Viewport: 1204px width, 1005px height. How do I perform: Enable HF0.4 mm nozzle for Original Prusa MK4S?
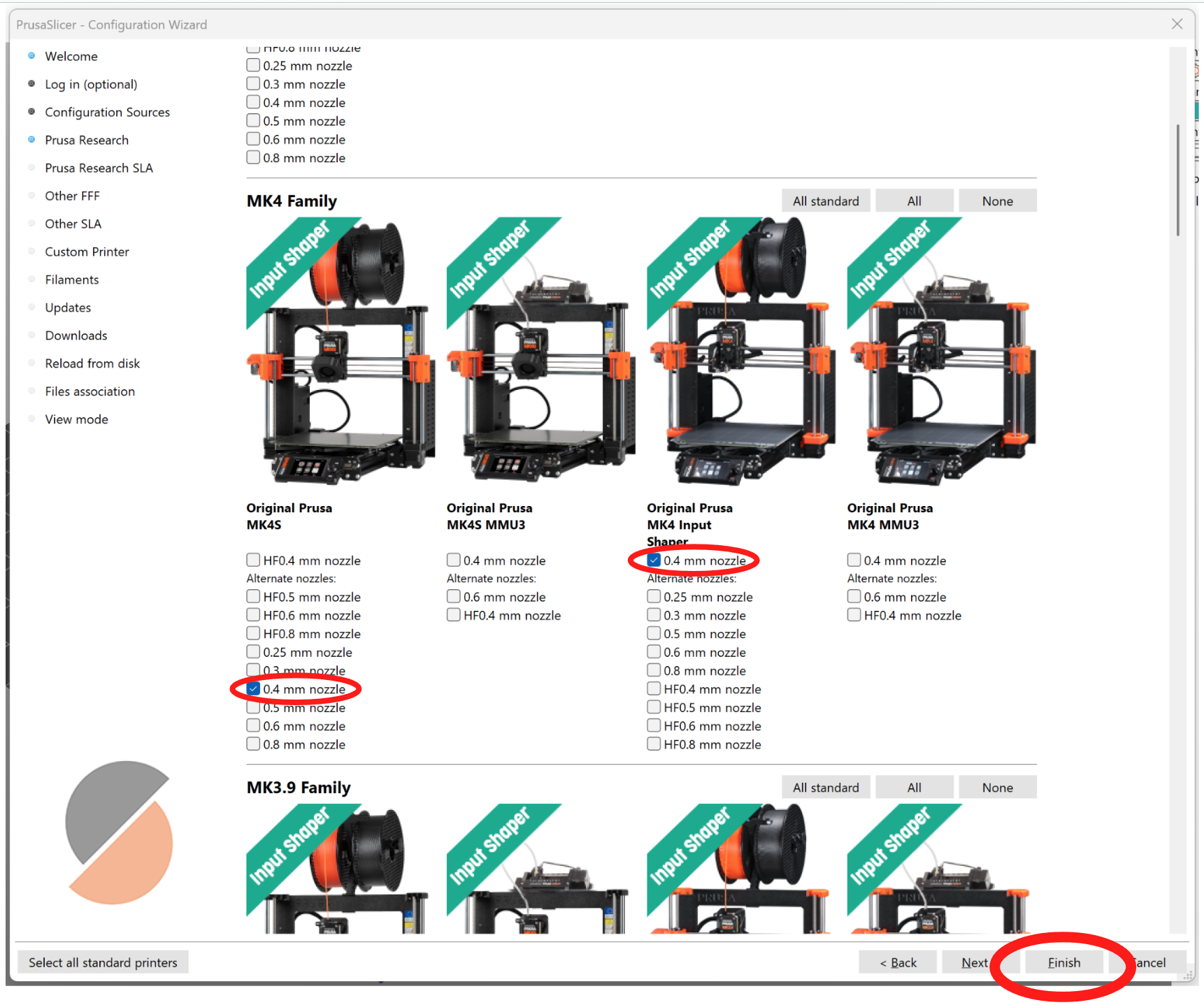click(254, 561)
